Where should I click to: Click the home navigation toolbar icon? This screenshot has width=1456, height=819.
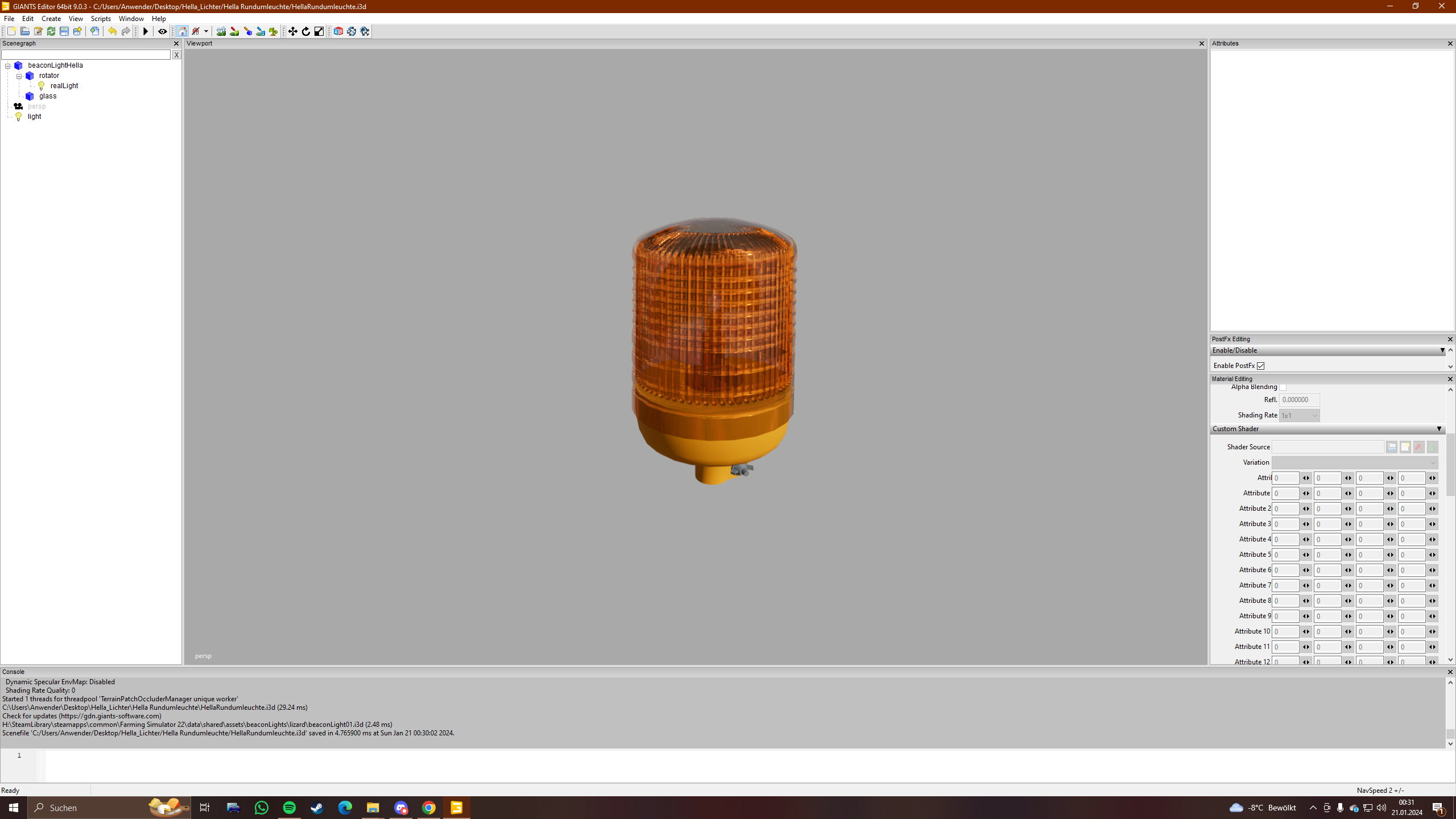[182, 31]
